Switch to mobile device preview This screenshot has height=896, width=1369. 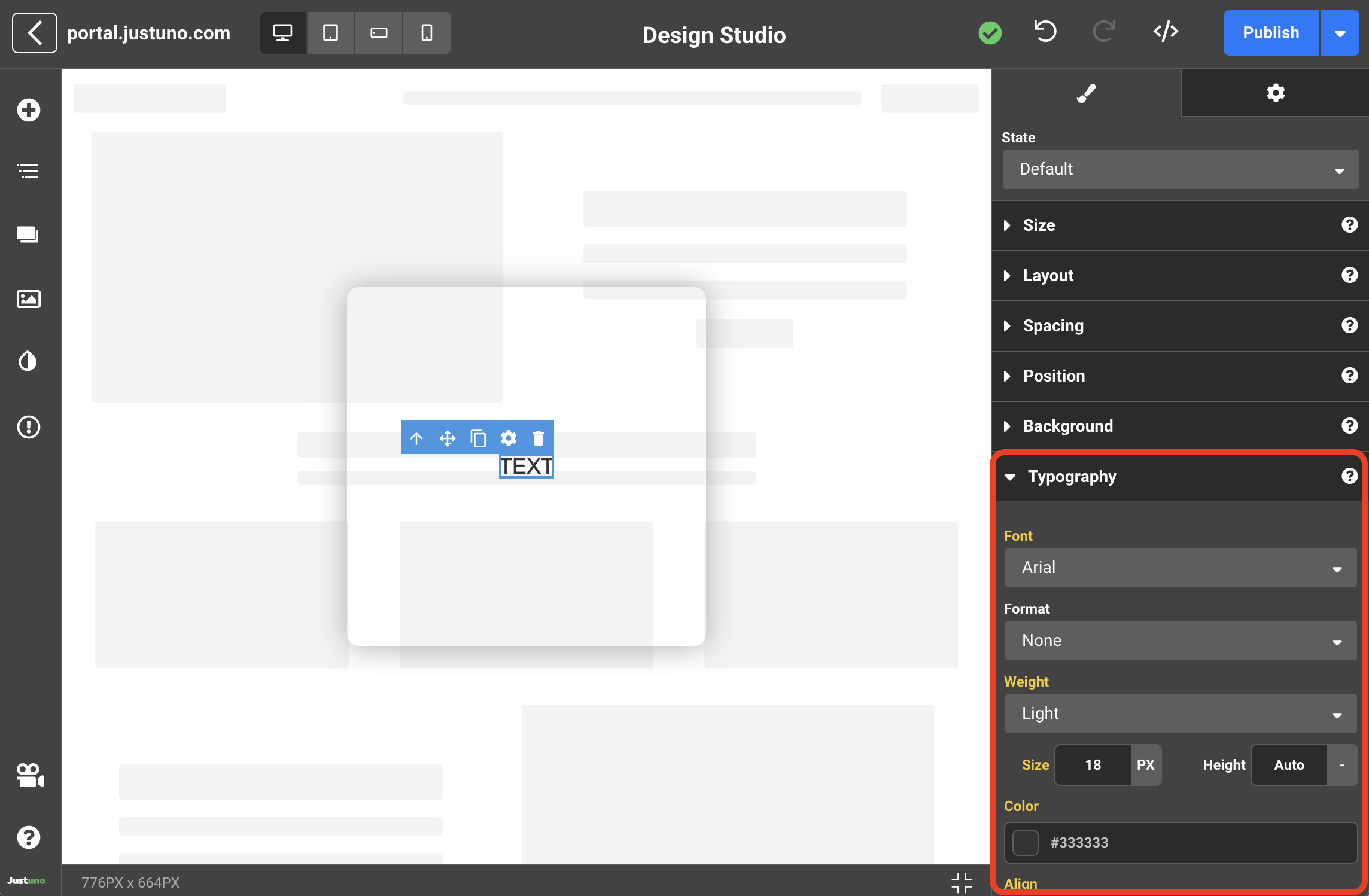pos(427,33)
